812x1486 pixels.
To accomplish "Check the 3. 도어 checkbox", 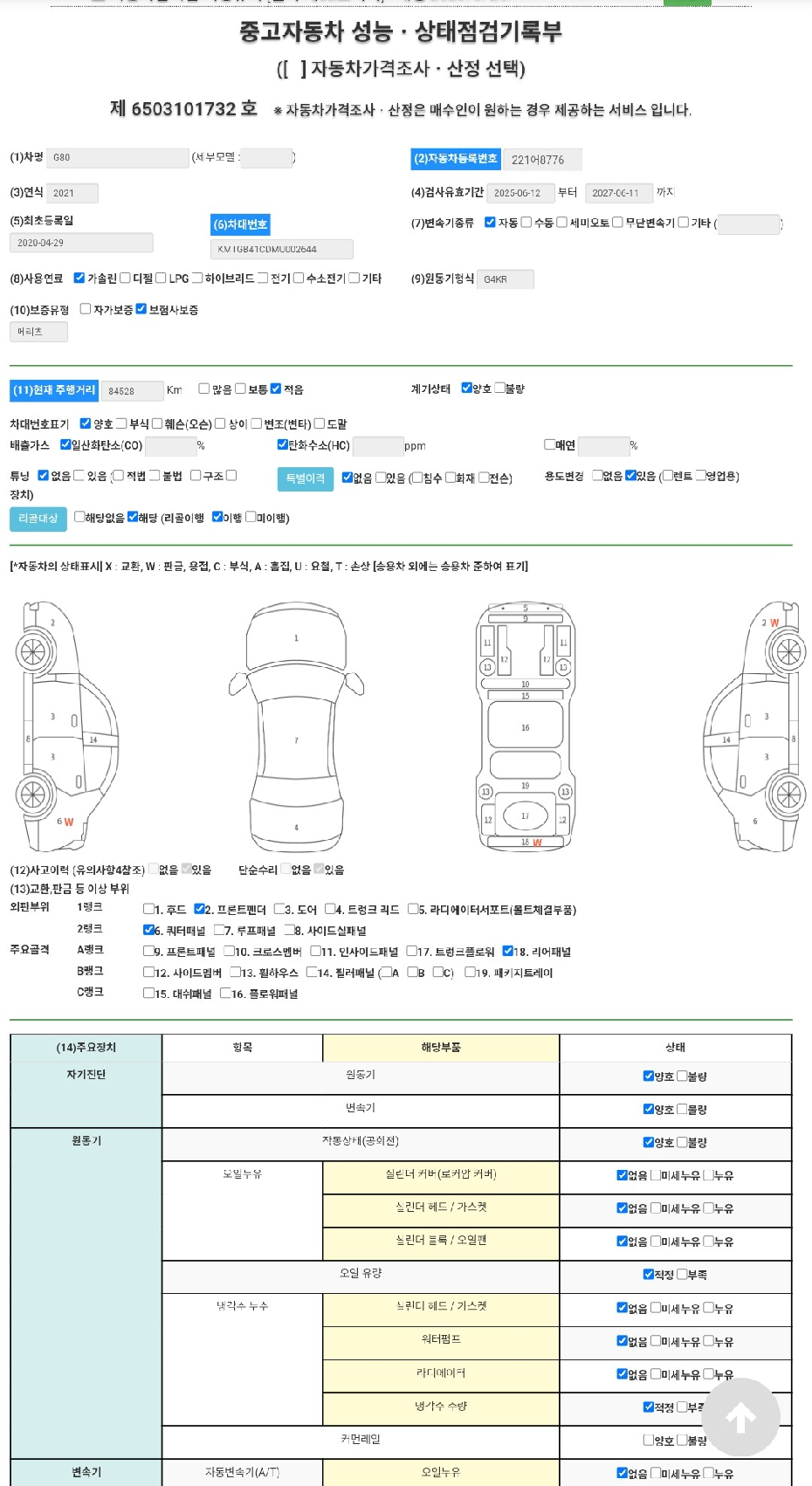I will click(279, 910).
